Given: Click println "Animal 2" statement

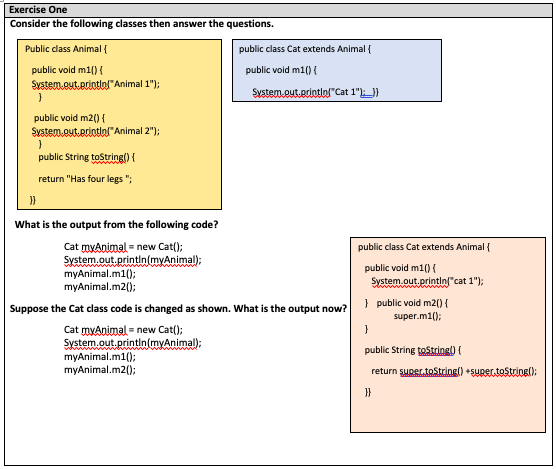Looking at the screenshot, I should pos(96,131).
